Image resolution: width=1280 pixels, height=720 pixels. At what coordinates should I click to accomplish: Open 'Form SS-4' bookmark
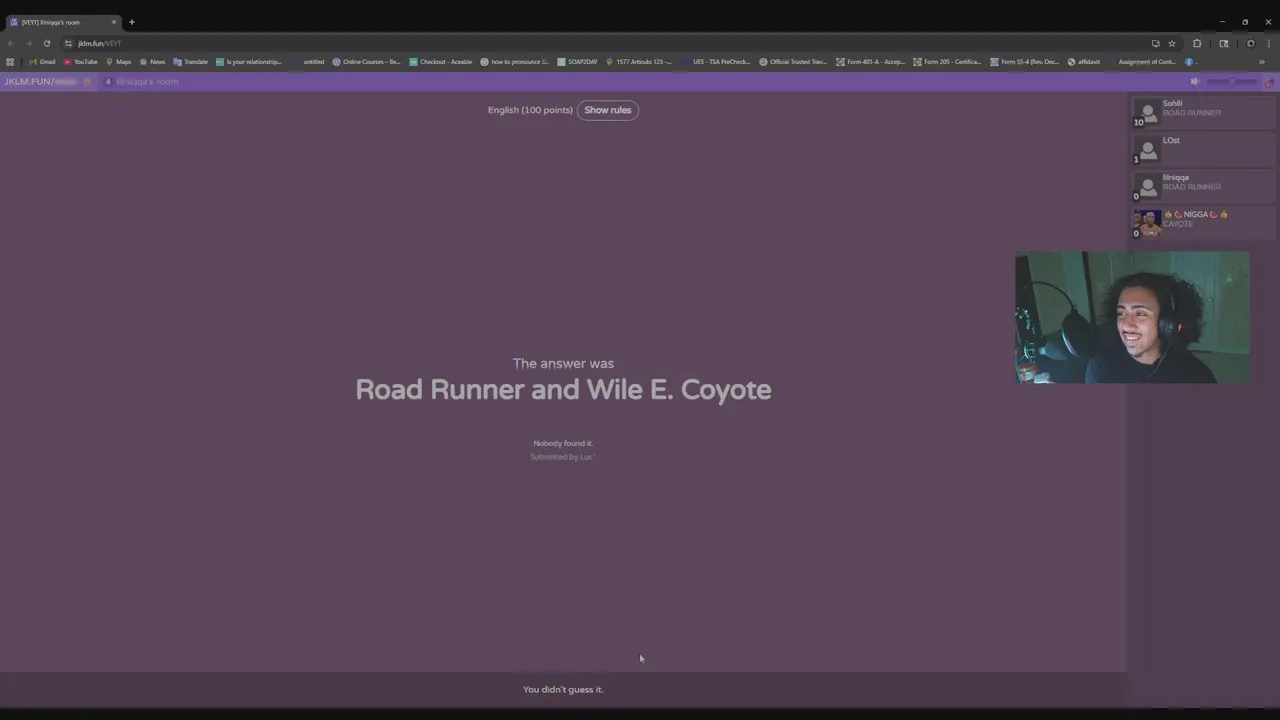(1024, 62)
